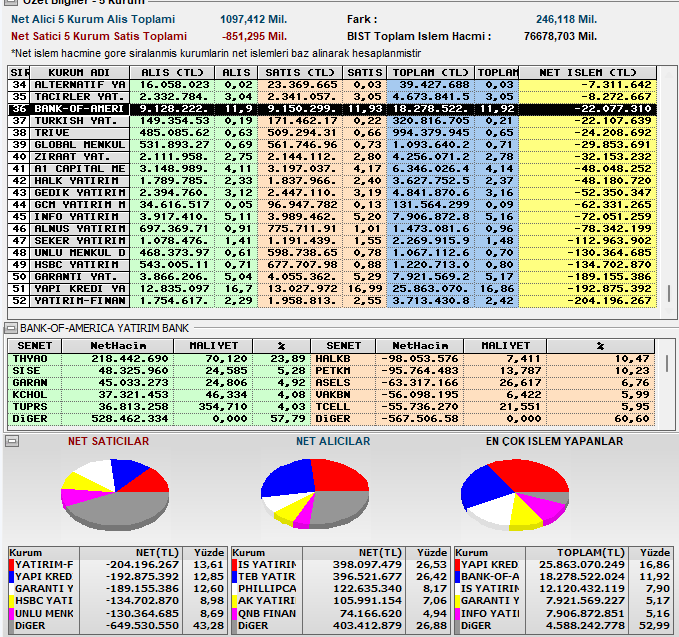
Task: Select the UNLU MENKUL D row
Action: pos(332,252)
